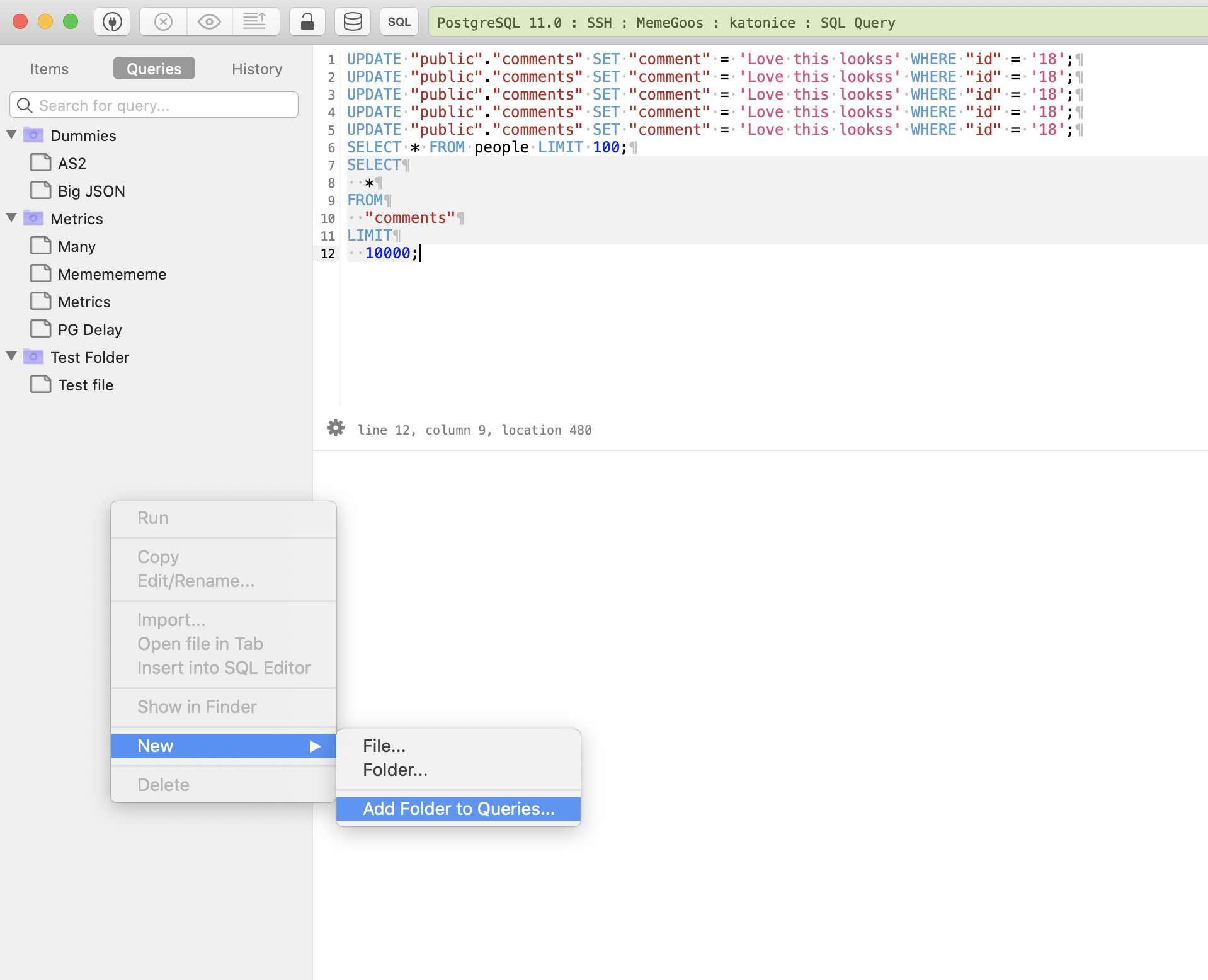The width and height of the screenshot is (1208, 980).
Task: Click the Test file document icon
Action: point(41,384)
